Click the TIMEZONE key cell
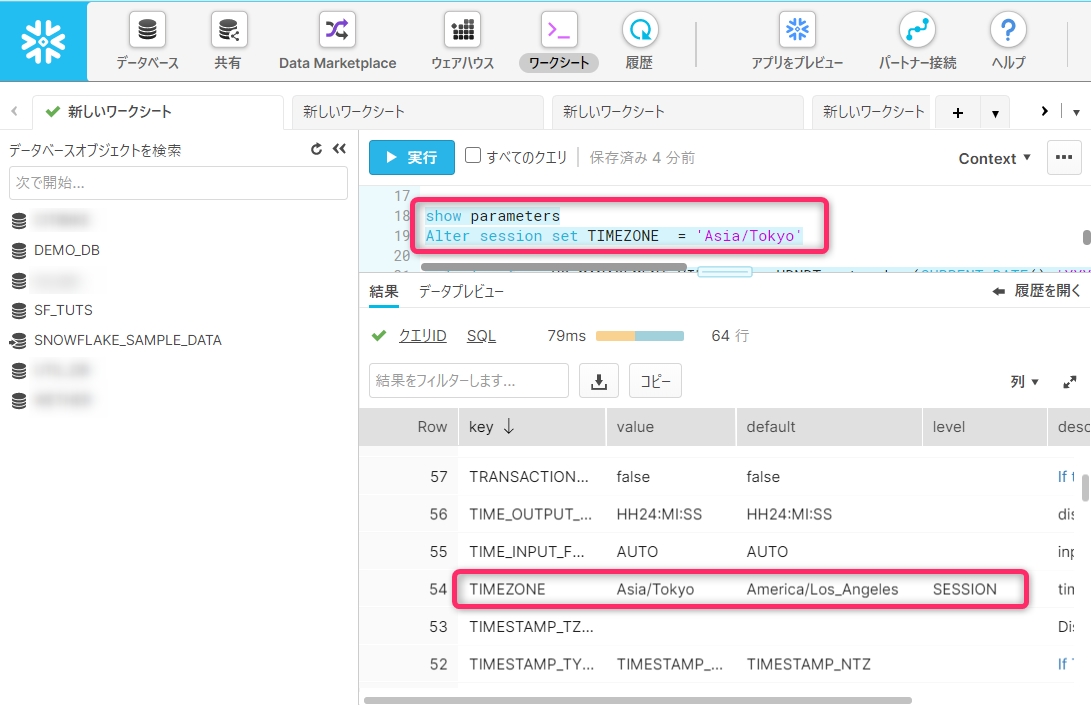The image size is (1091, 705). click(507, 589)
